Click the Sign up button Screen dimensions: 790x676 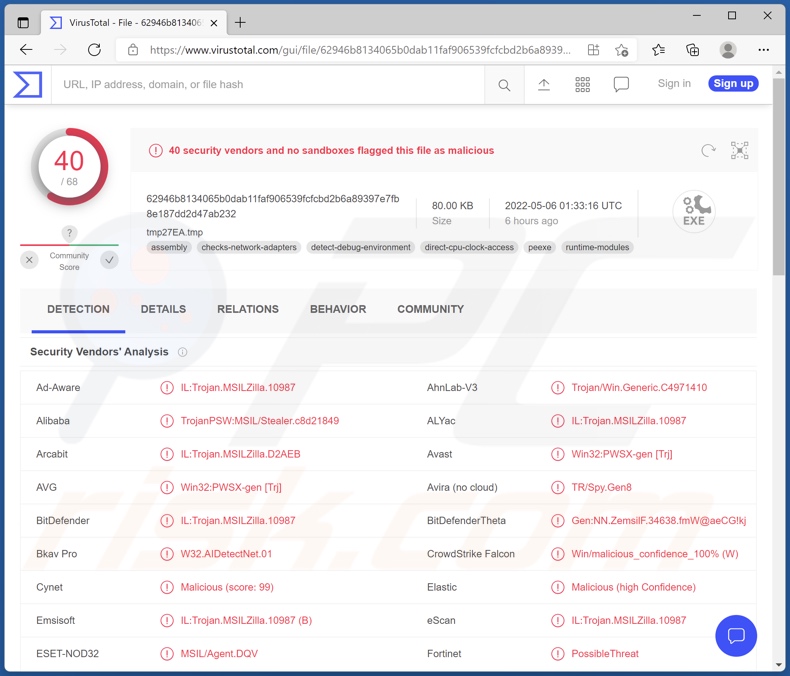pyautogui.click(x=733, y=84)
